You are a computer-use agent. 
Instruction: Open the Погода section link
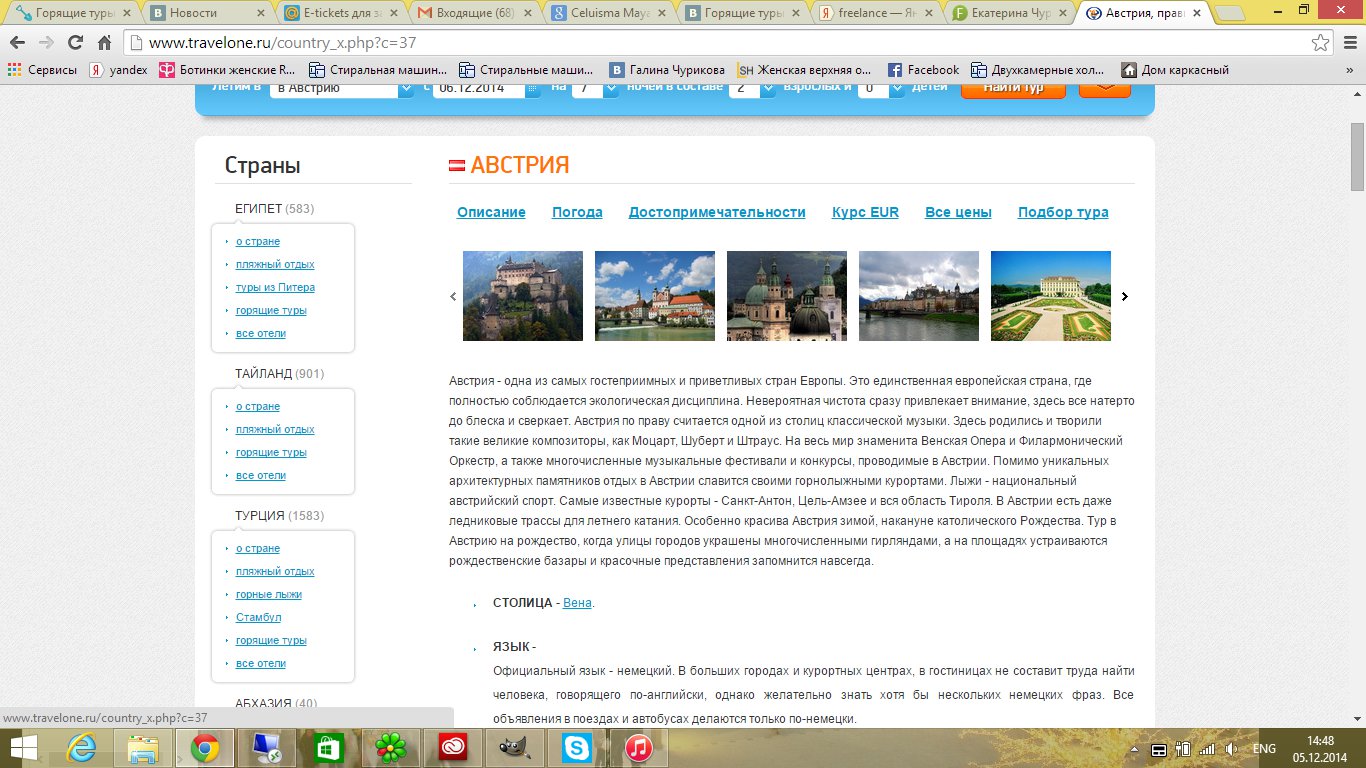point(577,212)
